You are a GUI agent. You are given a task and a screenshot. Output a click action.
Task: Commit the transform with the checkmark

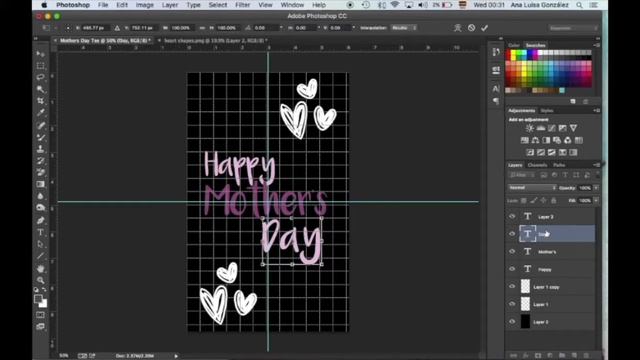tap(484, 28)
